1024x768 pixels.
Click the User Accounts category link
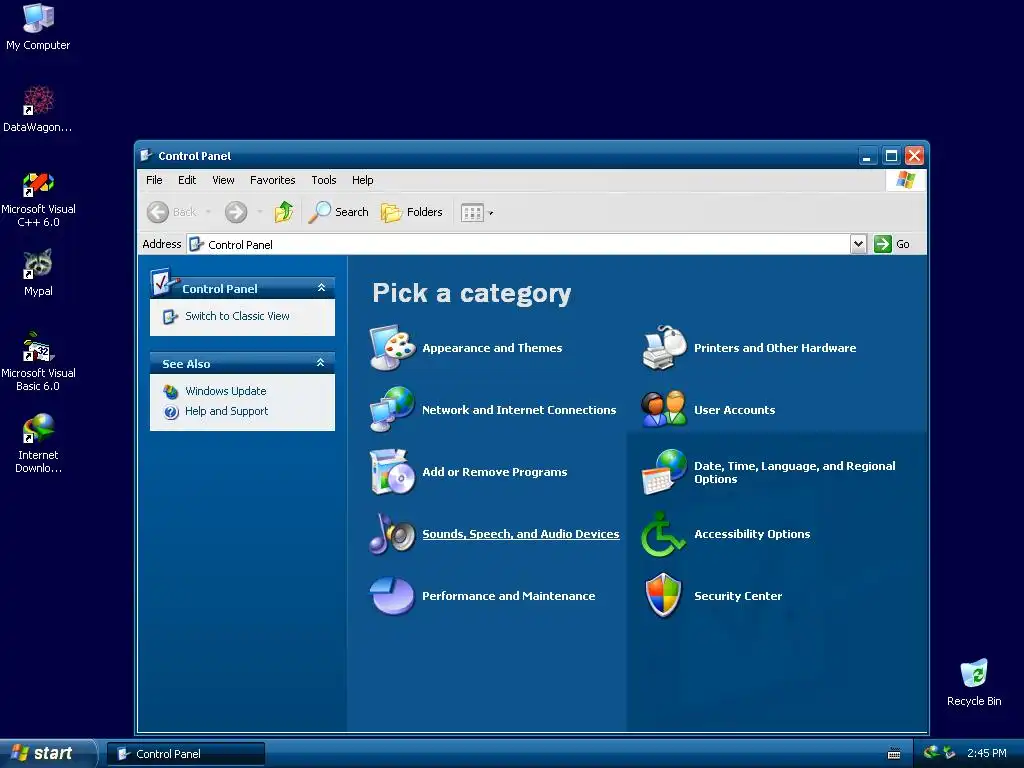tap(734, 410)
